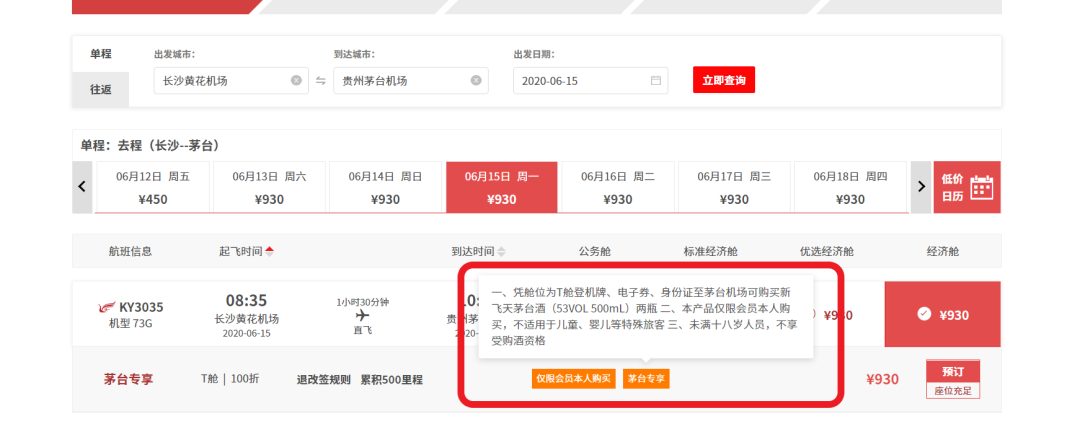Click the 预订 booking button
The width and height of the screenshot is (1080, 437).
(953, 372)
